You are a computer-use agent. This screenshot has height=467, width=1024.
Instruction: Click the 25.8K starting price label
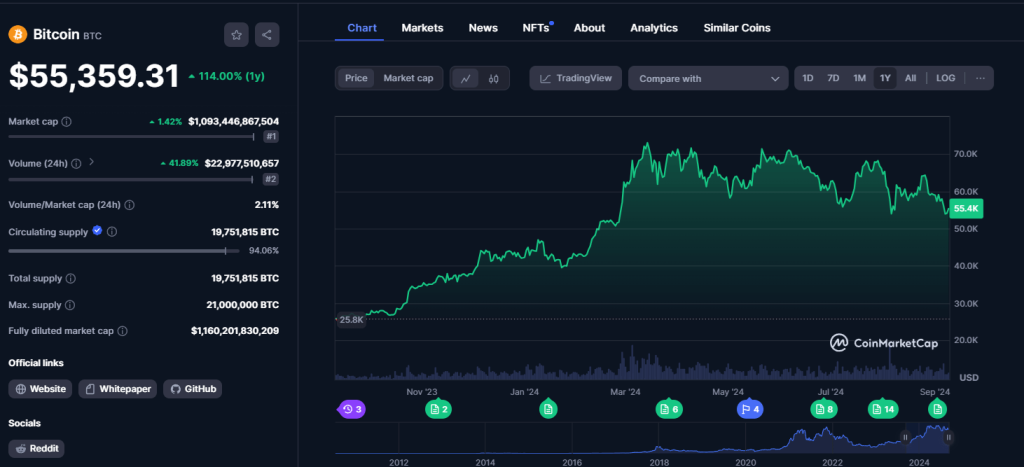point(350,319)
